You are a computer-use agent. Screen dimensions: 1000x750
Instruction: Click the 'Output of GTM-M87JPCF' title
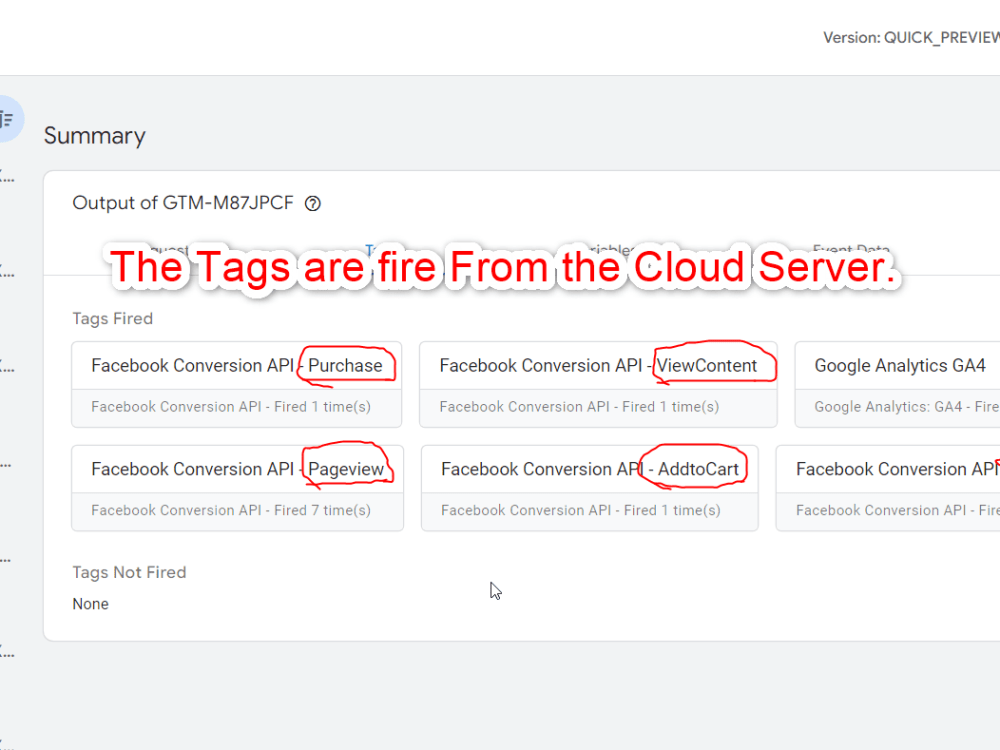[183, 203]
